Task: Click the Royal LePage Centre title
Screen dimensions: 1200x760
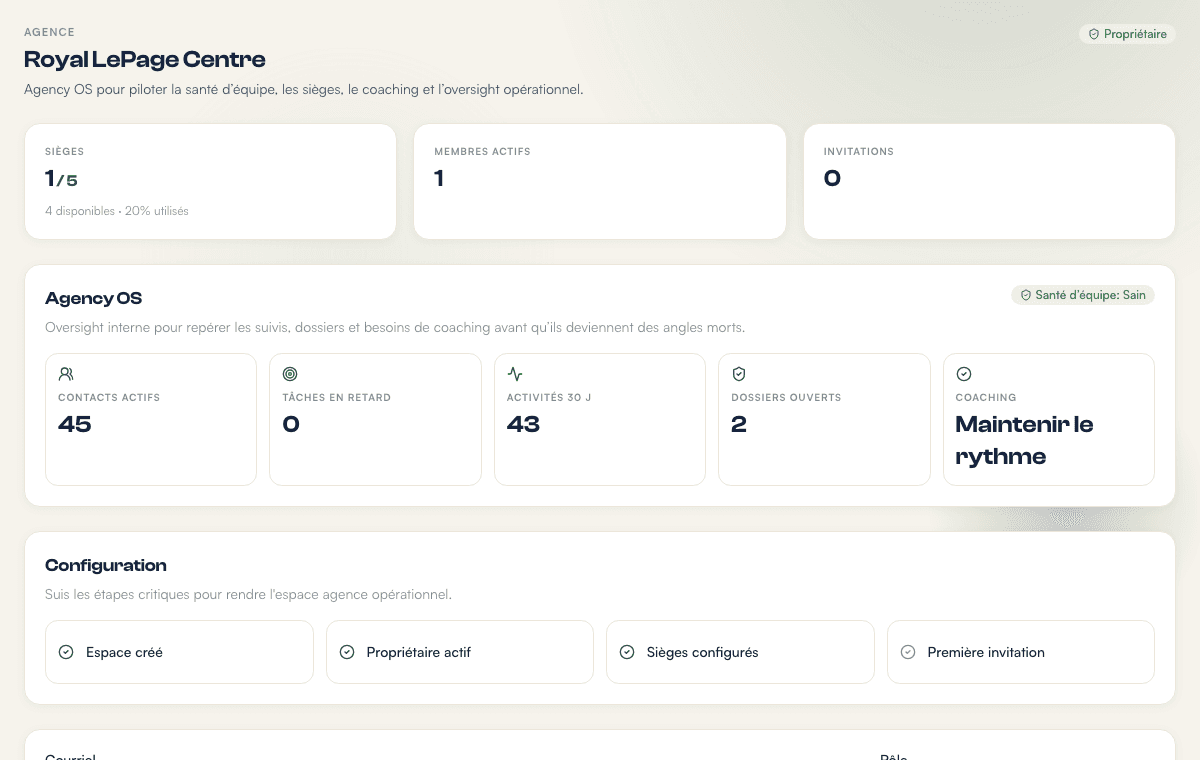Action: tap(145, 59)
